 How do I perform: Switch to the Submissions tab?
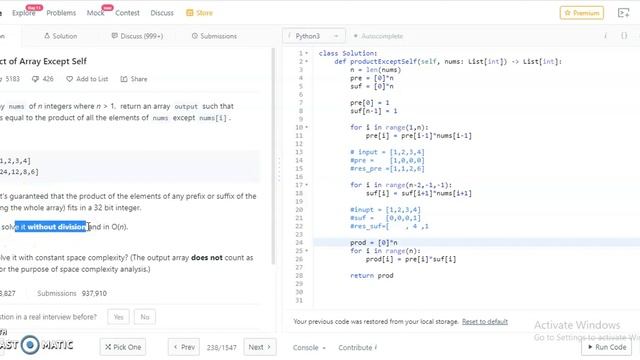(214, 36)
